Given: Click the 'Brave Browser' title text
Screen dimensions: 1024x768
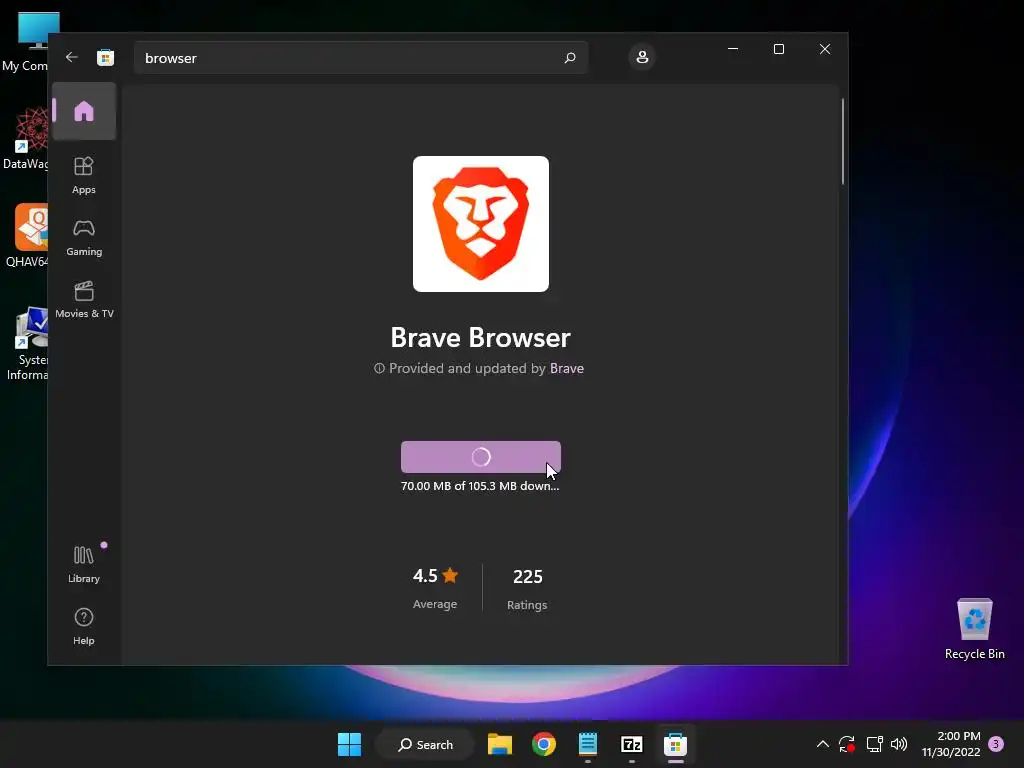Looking at the screenshot, I should 481,338.
